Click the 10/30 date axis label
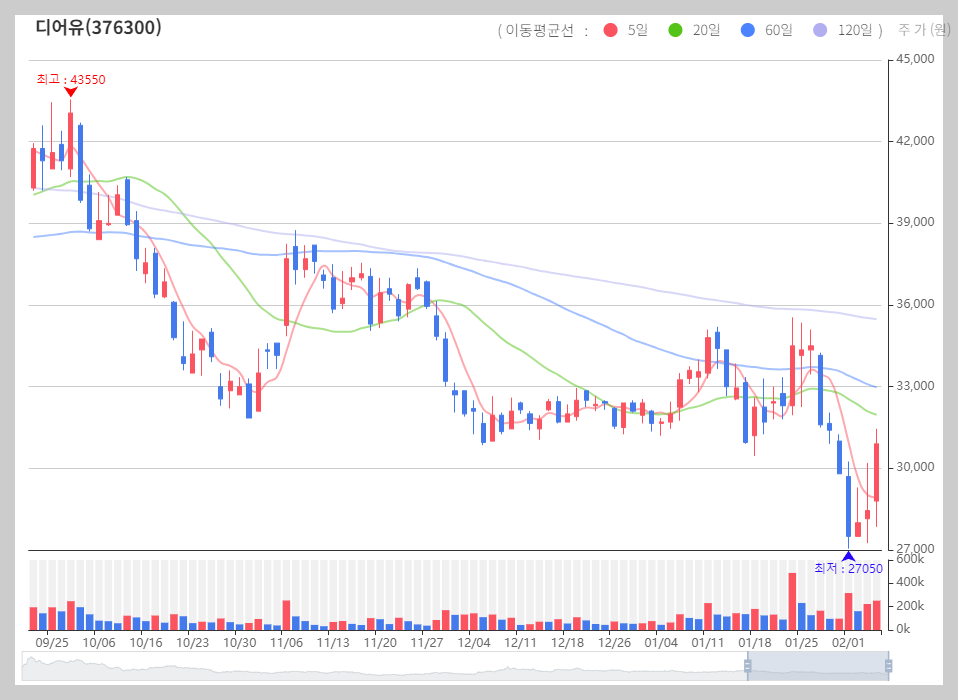 (x=240, y=642)
